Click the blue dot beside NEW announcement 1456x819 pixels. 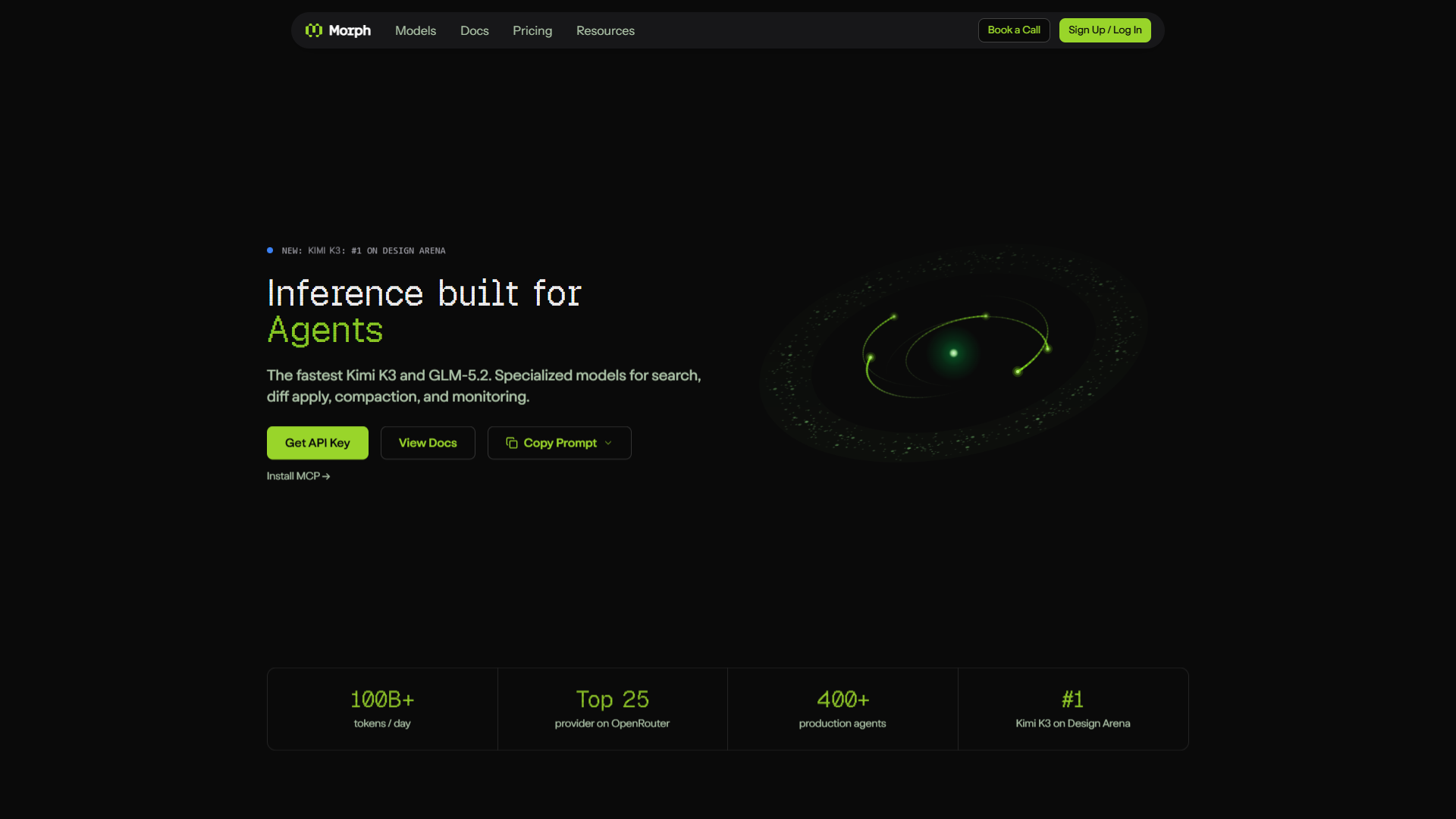270,250
